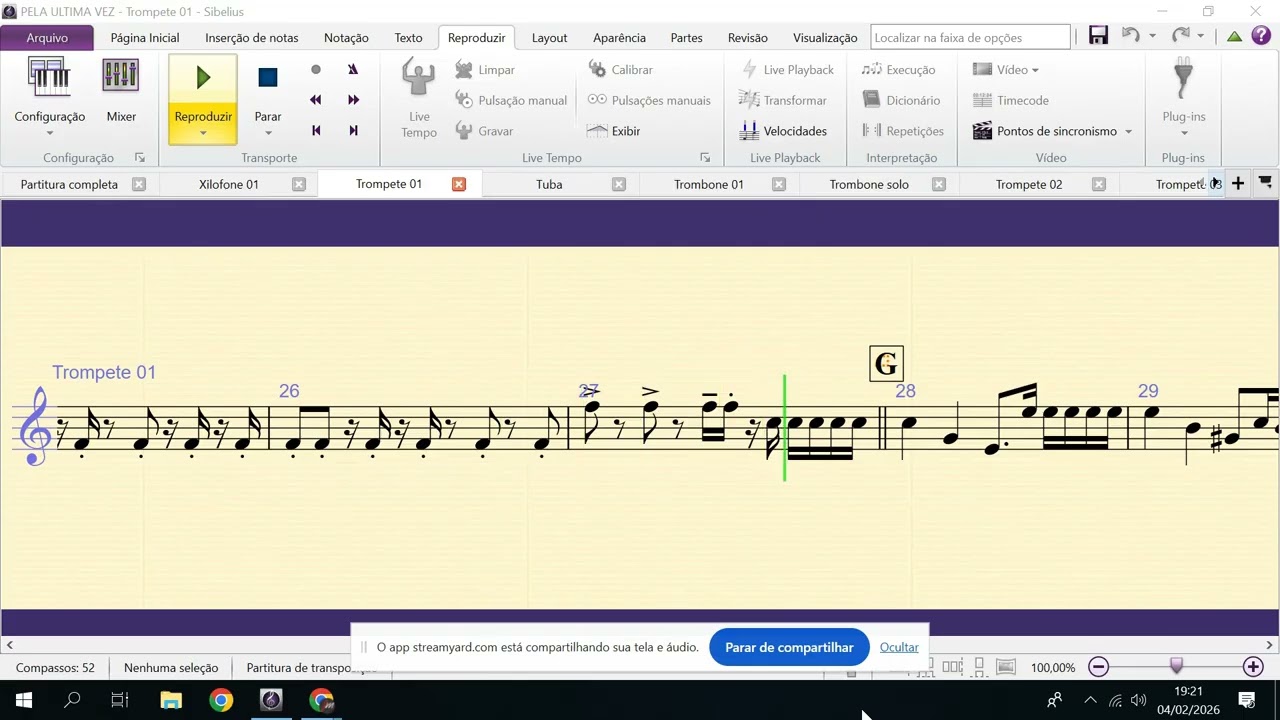Collapse the ribbon with green triangle

pyautogui.click(x=1234, y=37)
